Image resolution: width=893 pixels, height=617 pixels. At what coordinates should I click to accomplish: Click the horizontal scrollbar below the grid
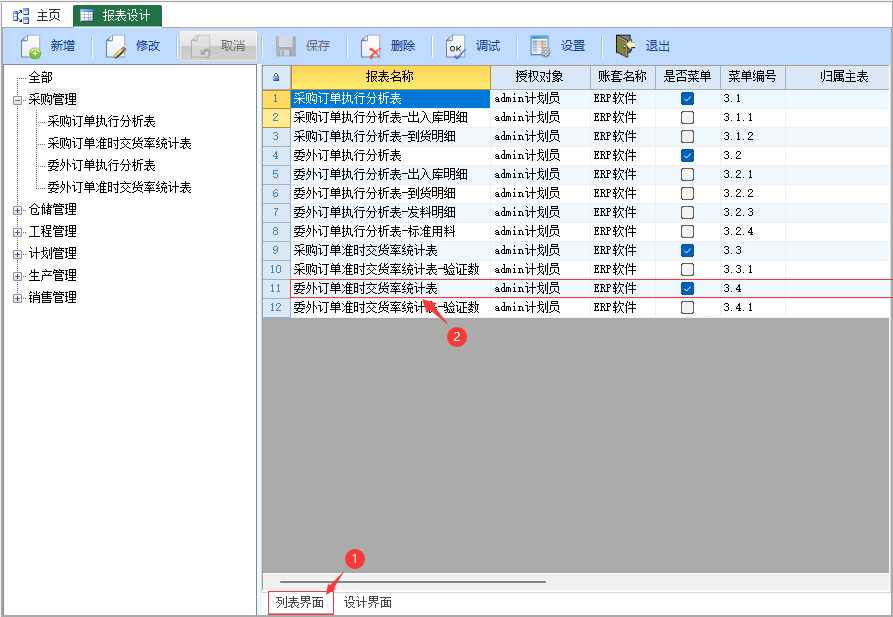pos(413,581)
